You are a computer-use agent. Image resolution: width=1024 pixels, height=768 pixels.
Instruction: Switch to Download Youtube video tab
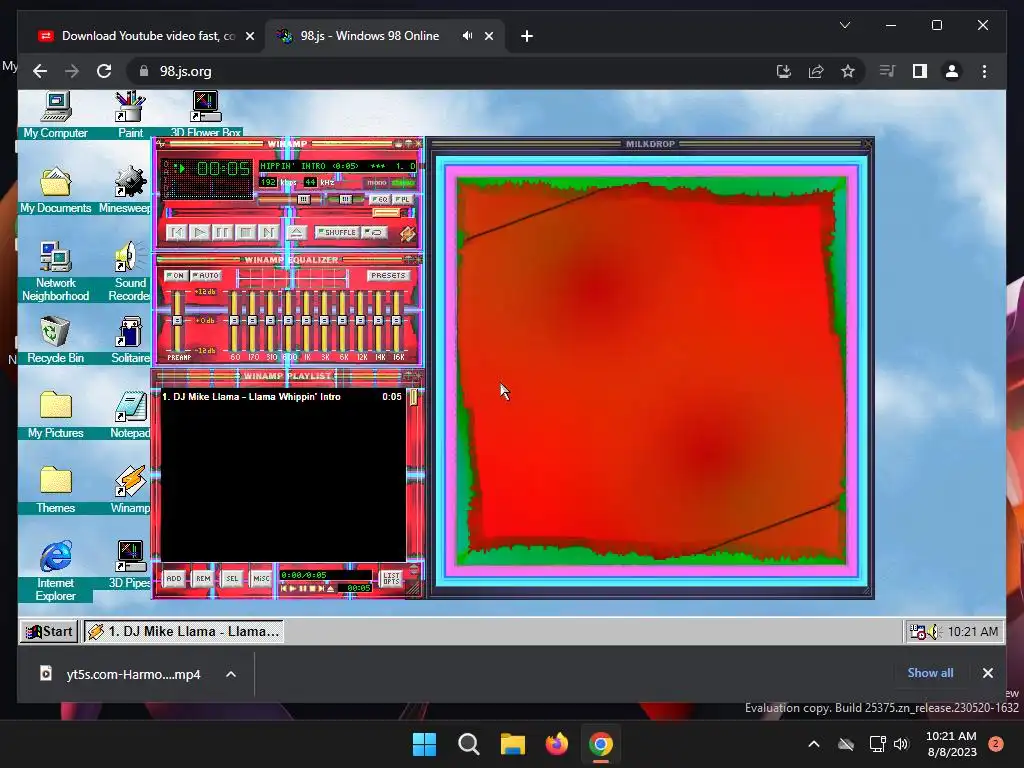click(148, 36)
